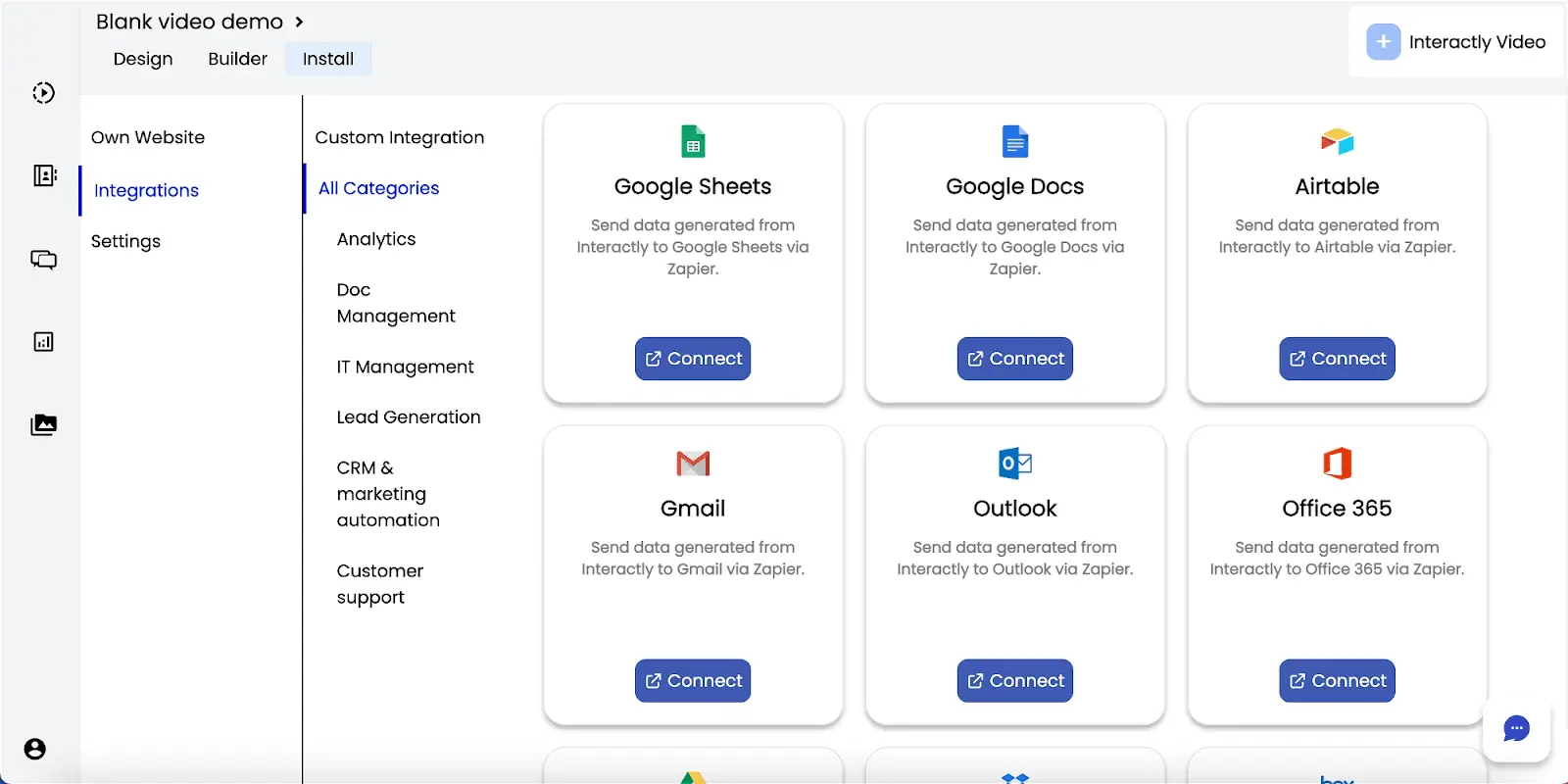Filter by CRM & marketing automation
This screenshot has width=1568, height=784.
click(x=388, y=494)
